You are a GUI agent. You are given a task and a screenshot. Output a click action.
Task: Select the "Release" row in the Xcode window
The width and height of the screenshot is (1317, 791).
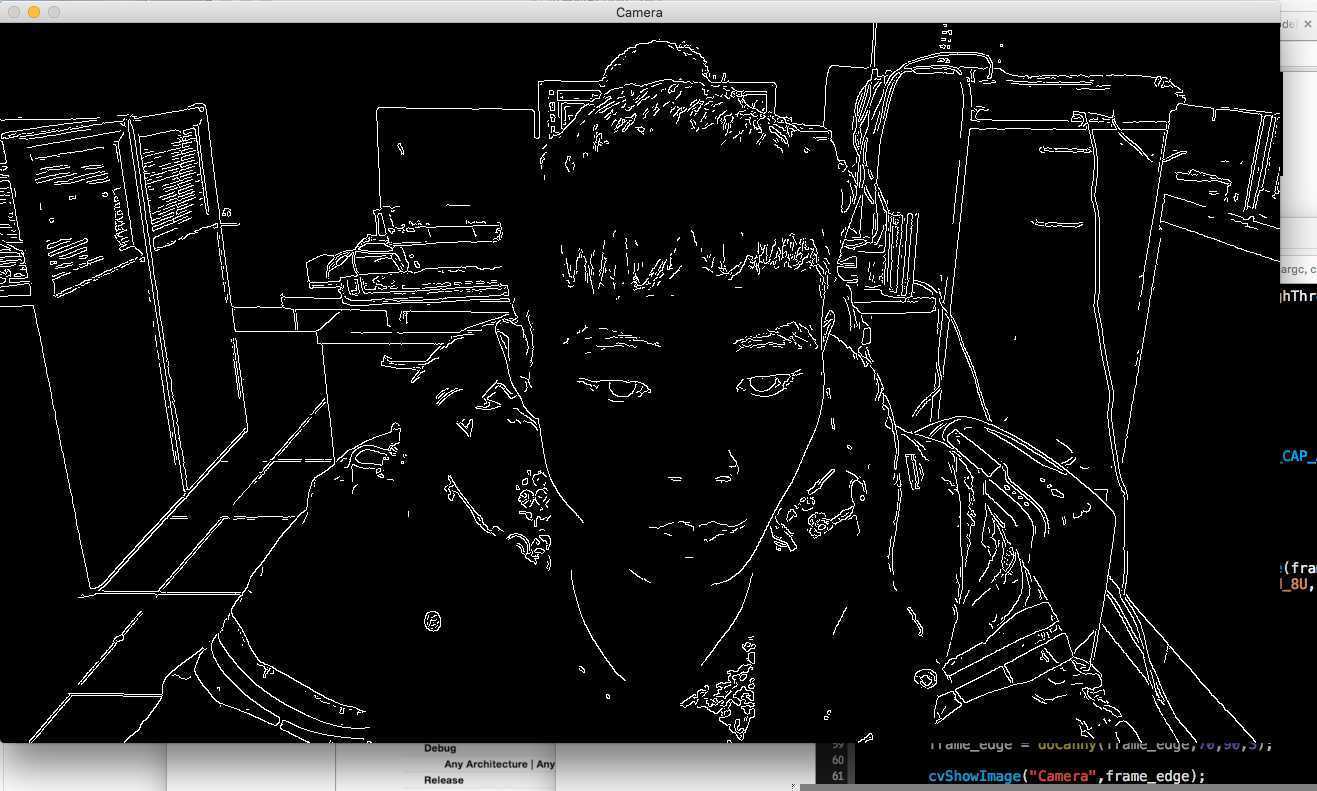point(444,780)
